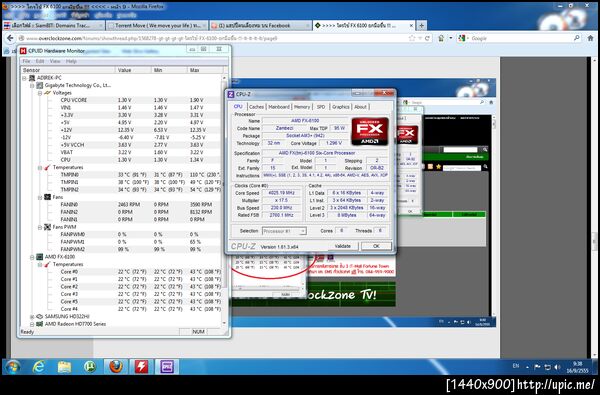
Task: Switch to CPU-Z Mainboard tab
Action: [279, 107]
